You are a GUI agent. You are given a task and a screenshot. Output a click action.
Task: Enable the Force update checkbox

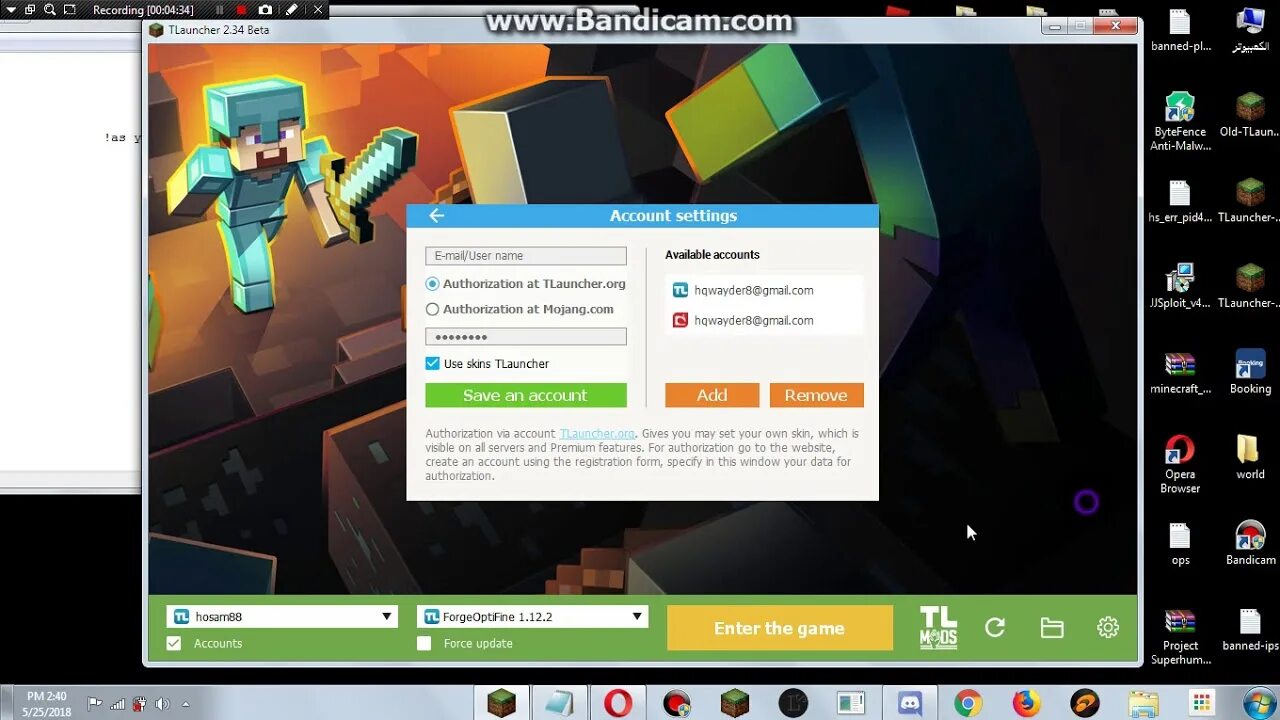(424, 643)
